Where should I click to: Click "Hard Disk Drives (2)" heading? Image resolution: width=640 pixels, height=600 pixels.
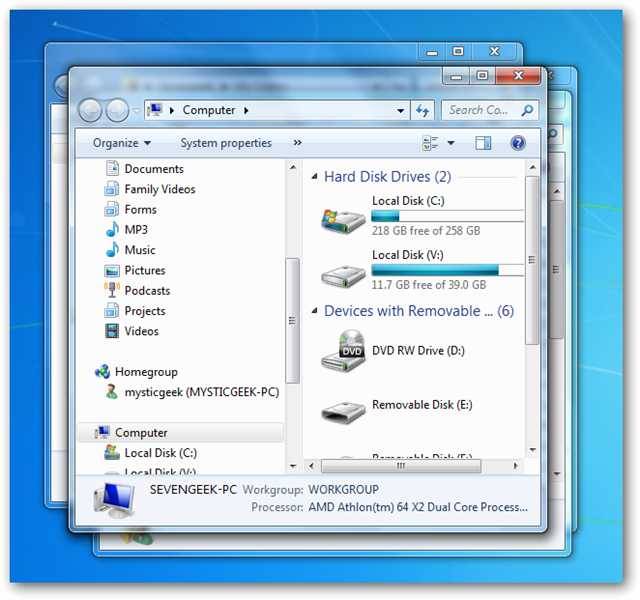[x=387, y=176]
